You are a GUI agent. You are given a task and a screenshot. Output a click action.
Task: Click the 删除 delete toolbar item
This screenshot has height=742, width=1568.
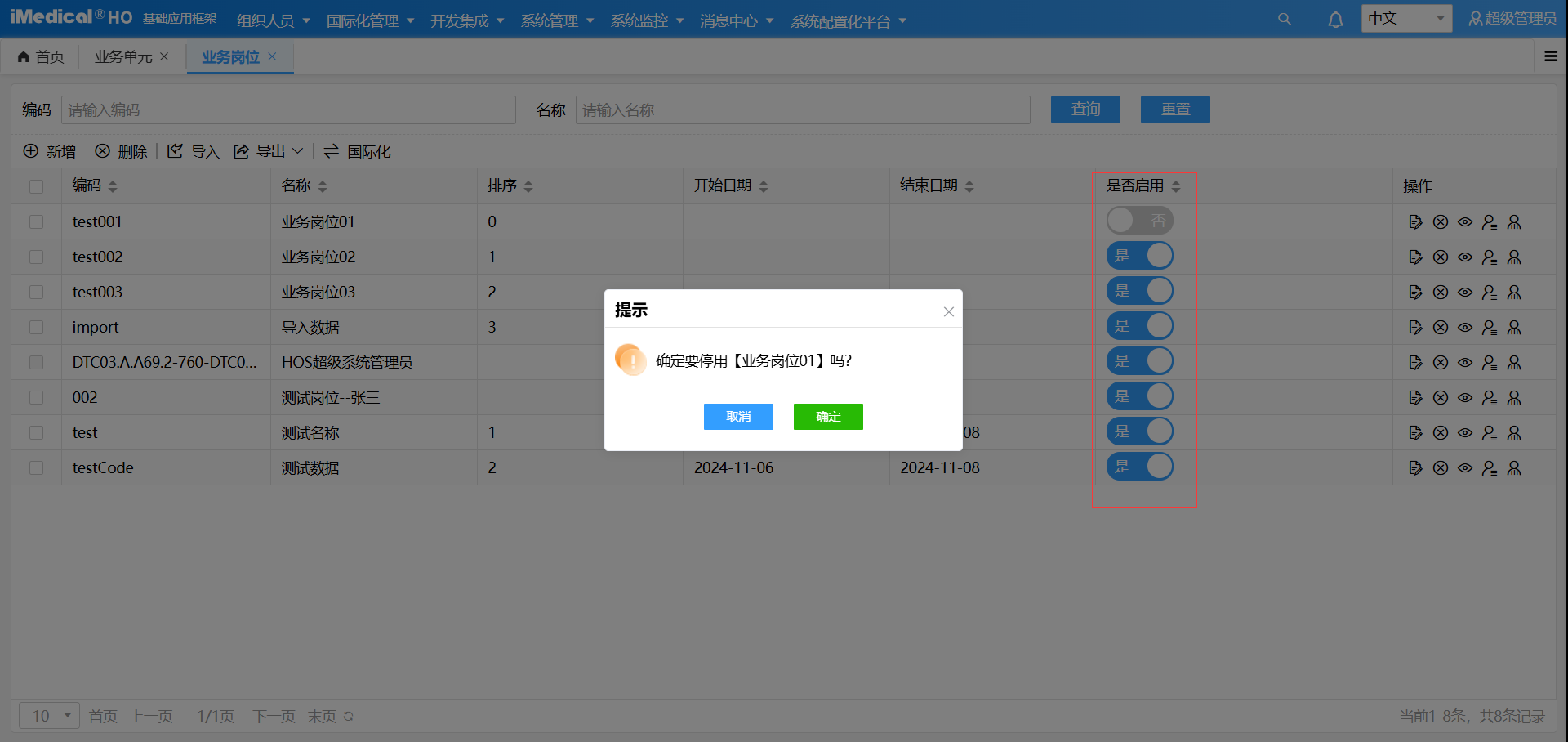click(x=121, y=151)
